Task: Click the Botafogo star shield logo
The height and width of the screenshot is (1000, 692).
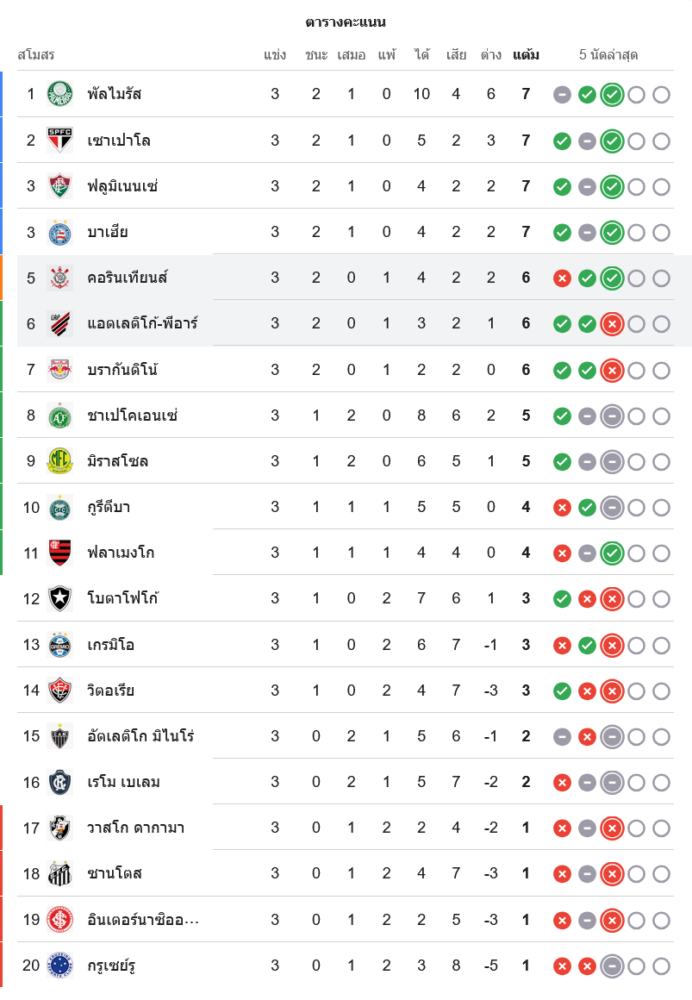Action: click(60, 599)
